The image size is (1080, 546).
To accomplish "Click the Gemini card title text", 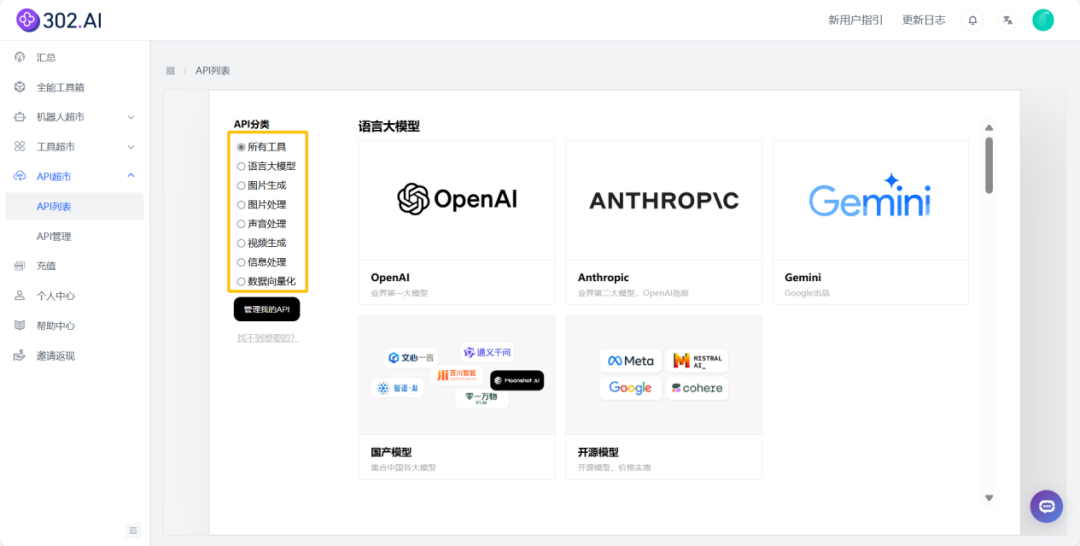I will [x=802, y=277].
